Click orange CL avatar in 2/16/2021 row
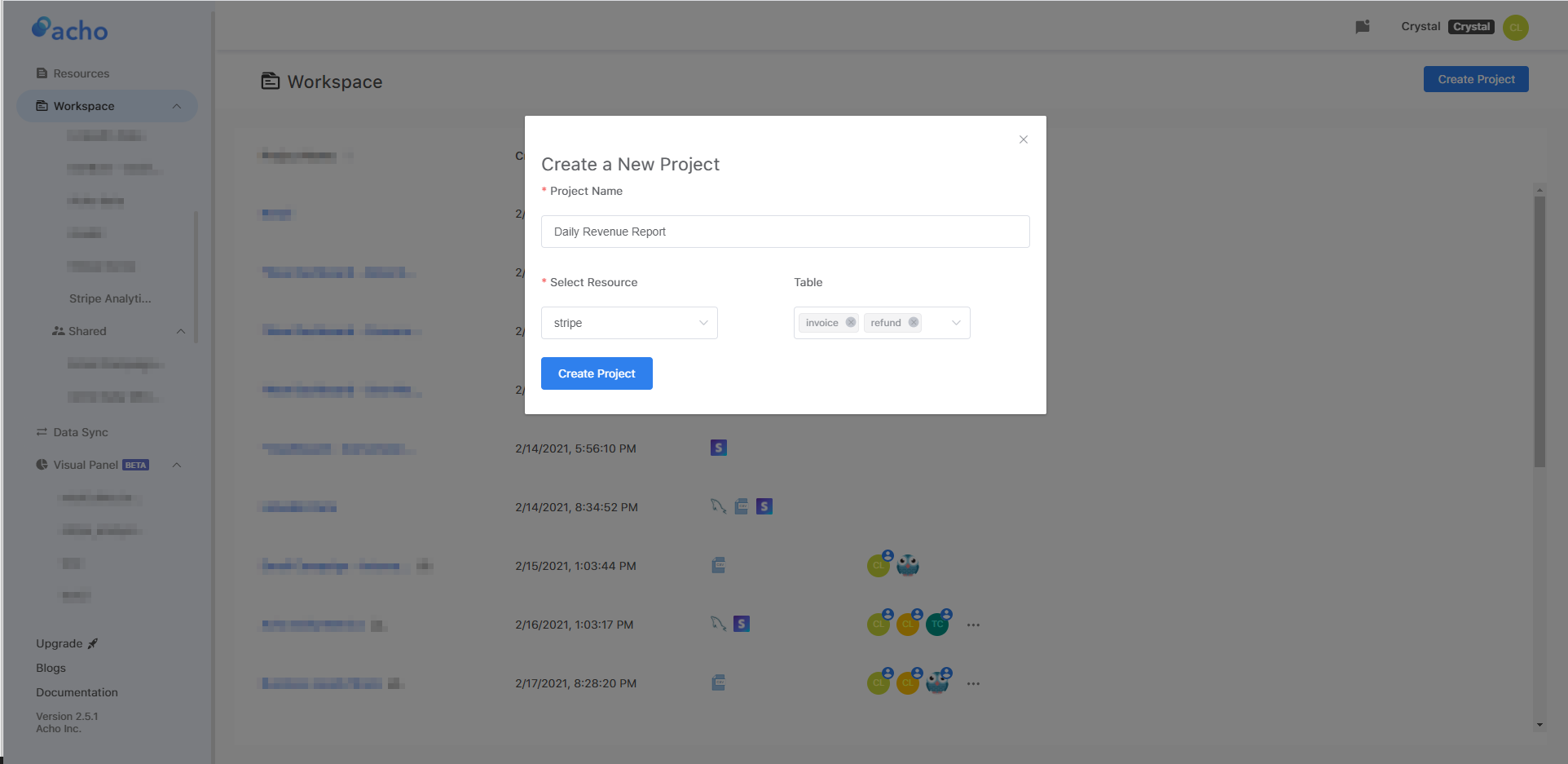Image resolution: width=1568 pixels, height=764 pixels. 908,624
